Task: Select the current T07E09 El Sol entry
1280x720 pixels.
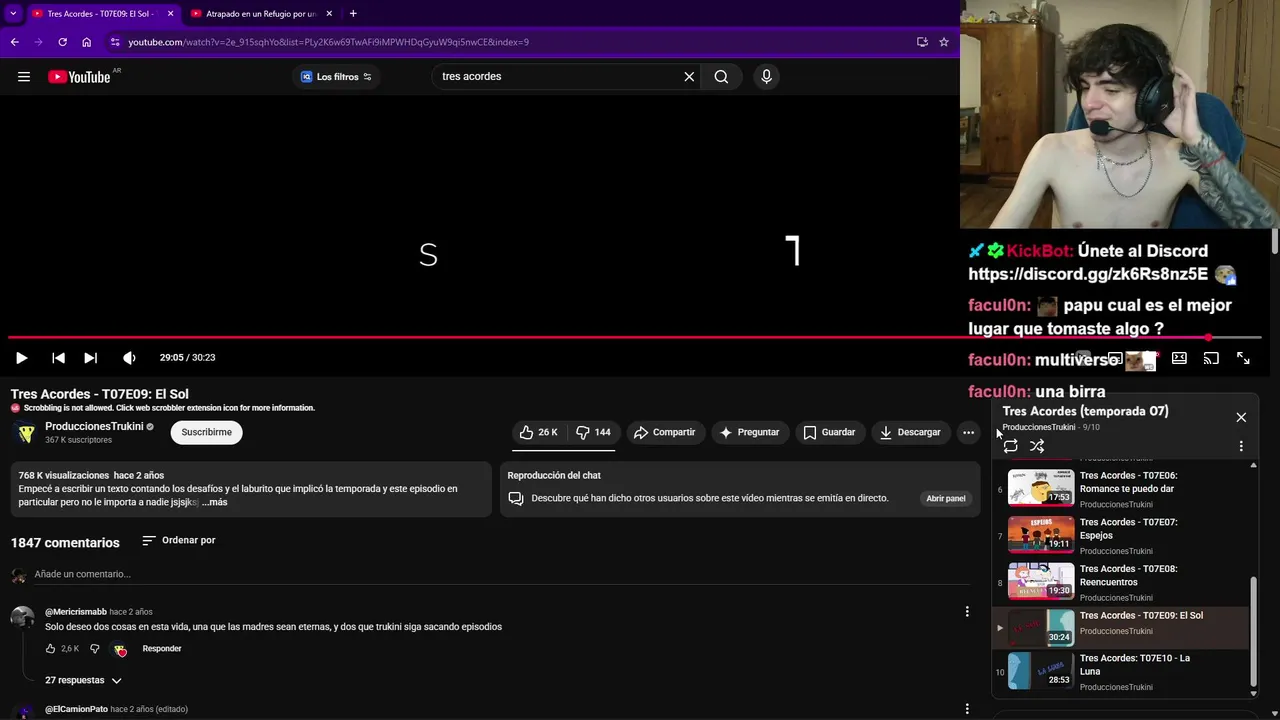Action: 1120,628
